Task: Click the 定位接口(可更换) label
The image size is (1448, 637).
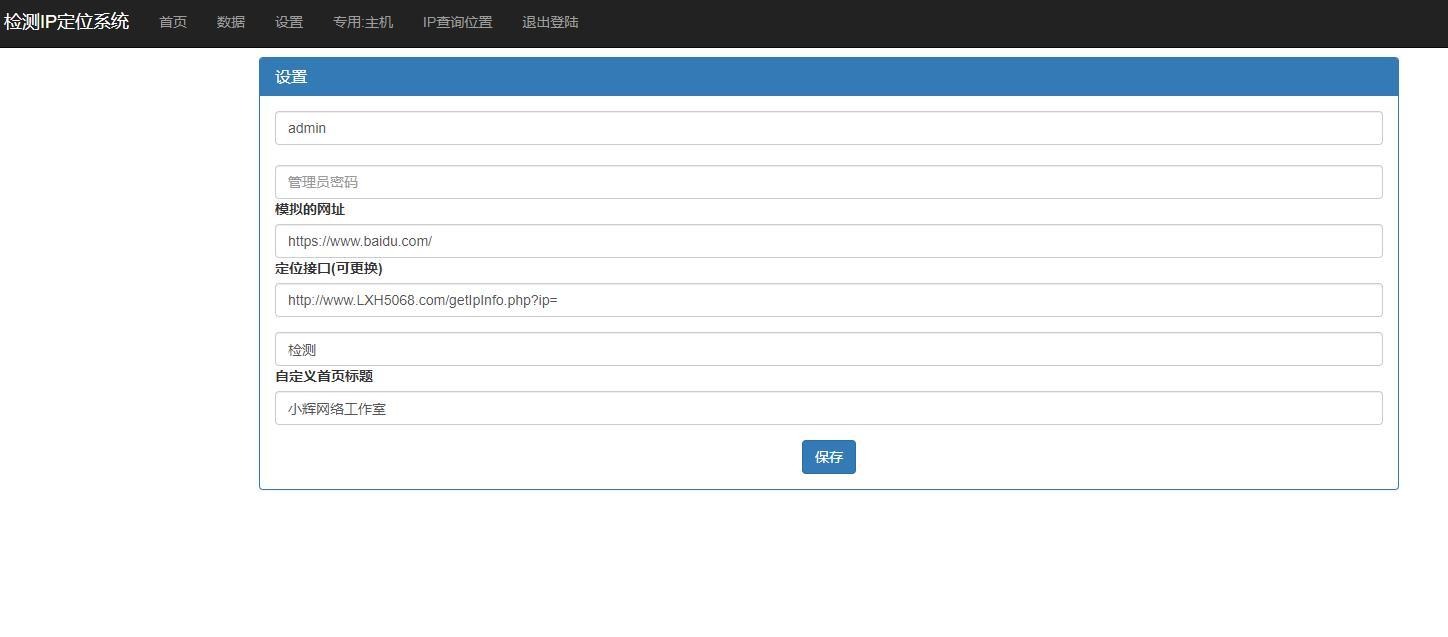Action: point(329,269)
